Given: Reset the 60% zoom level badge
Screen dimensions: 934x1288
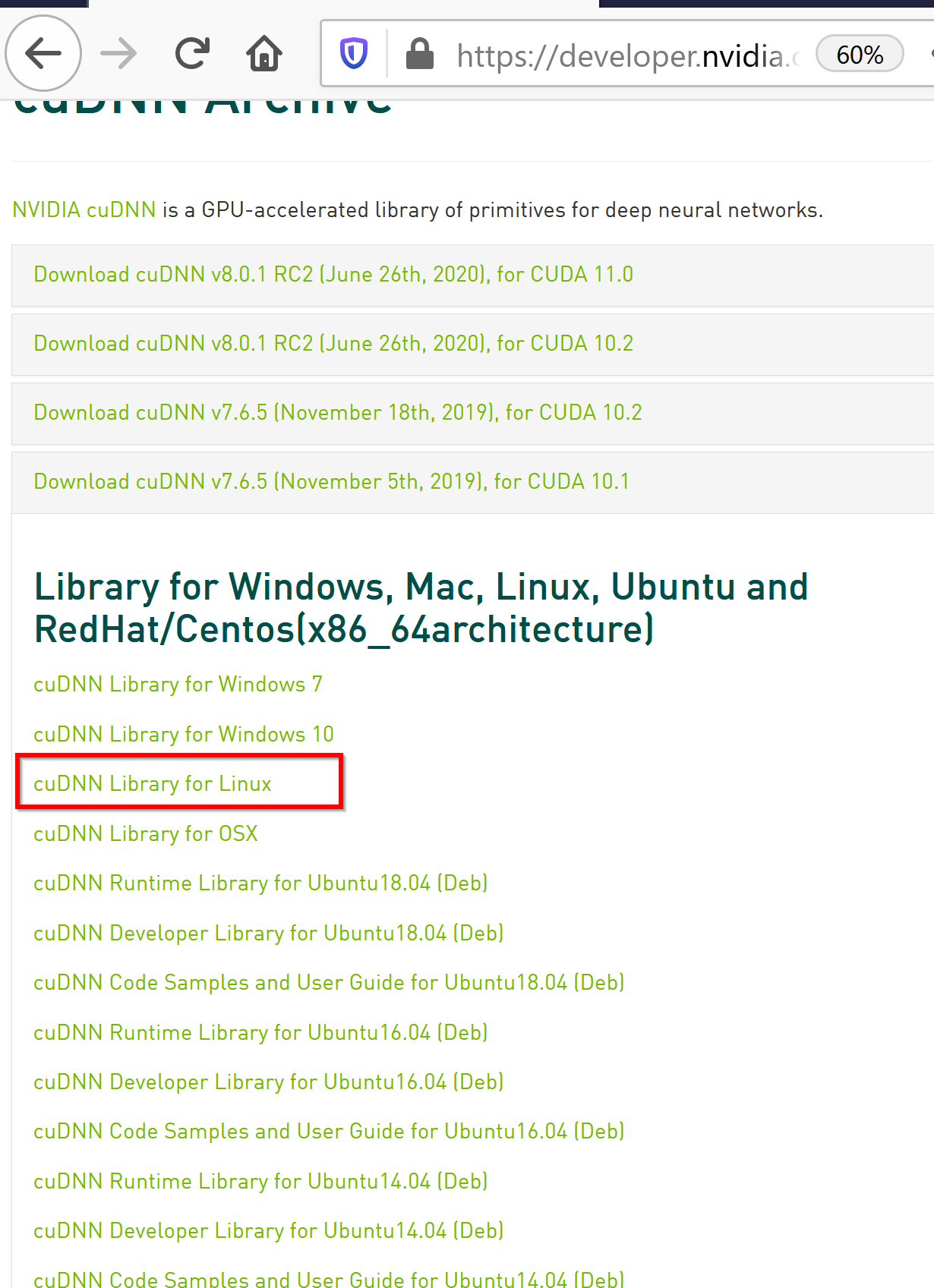Looking at the screenshot, I should click(x=860, y=55).
